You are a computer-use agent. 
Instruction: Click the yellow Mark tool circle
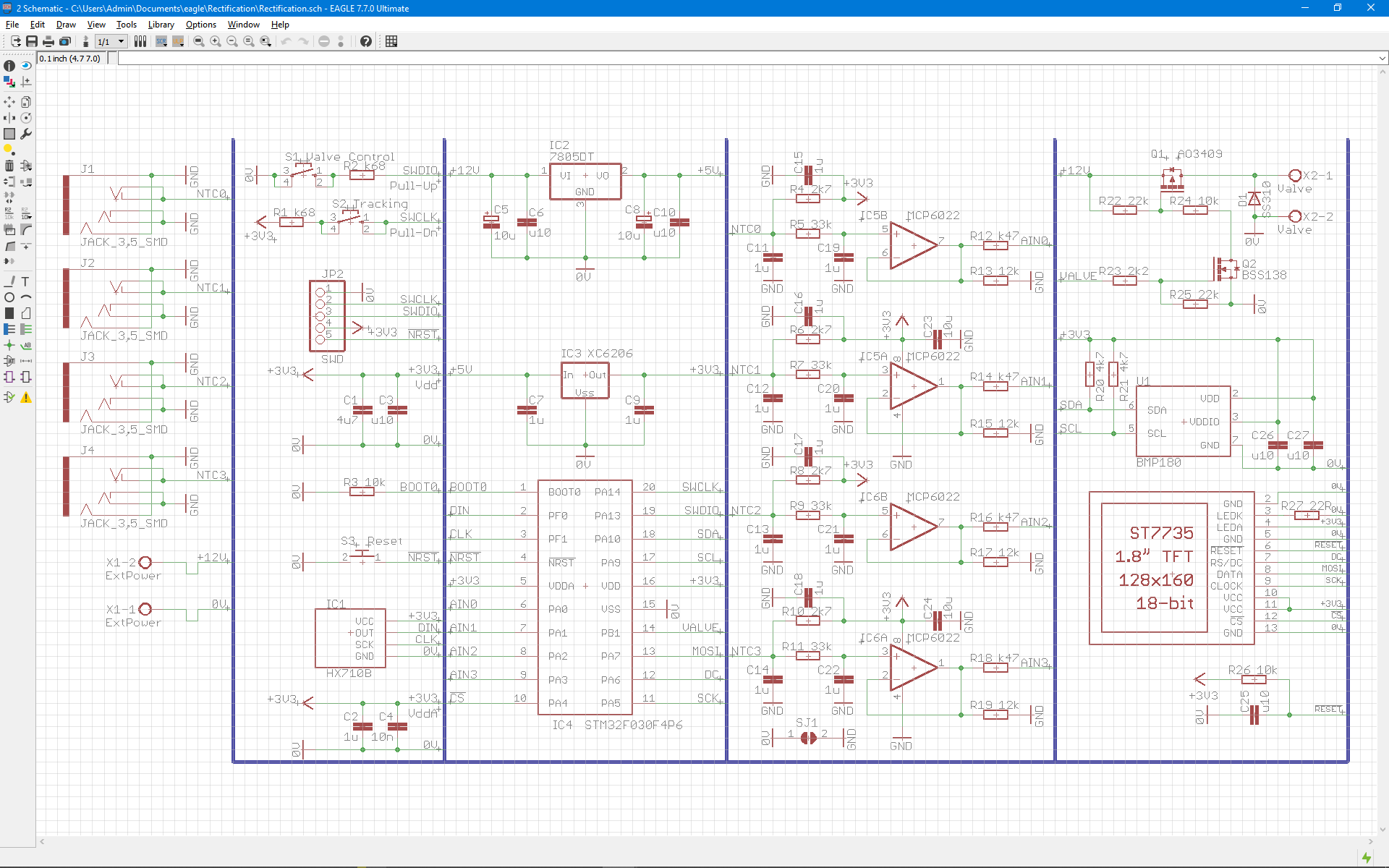[8, 149]
